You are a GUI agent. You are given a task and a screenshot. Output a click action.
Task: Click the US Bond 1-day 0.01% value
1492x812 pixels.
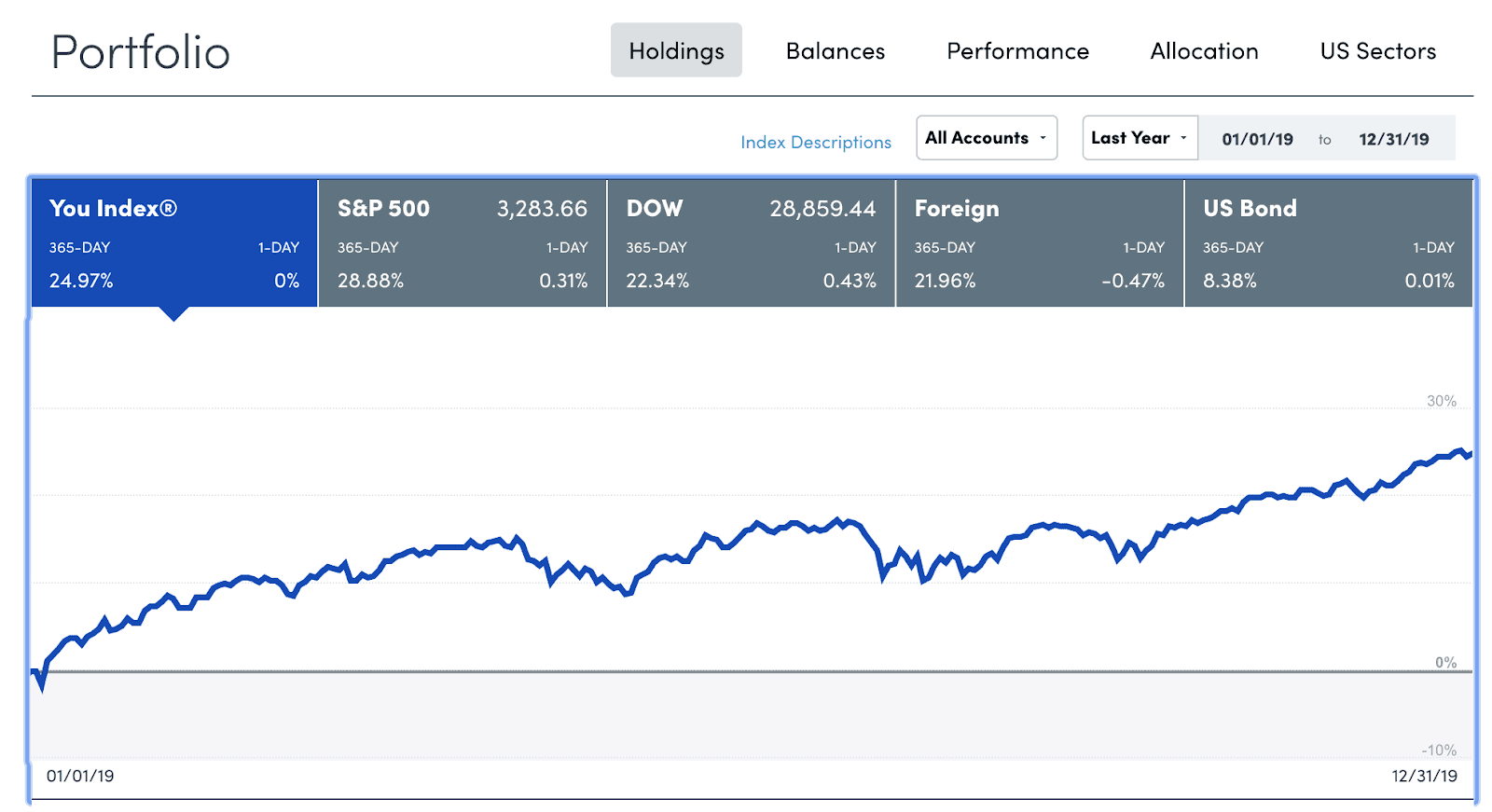tap(1430, 281)
